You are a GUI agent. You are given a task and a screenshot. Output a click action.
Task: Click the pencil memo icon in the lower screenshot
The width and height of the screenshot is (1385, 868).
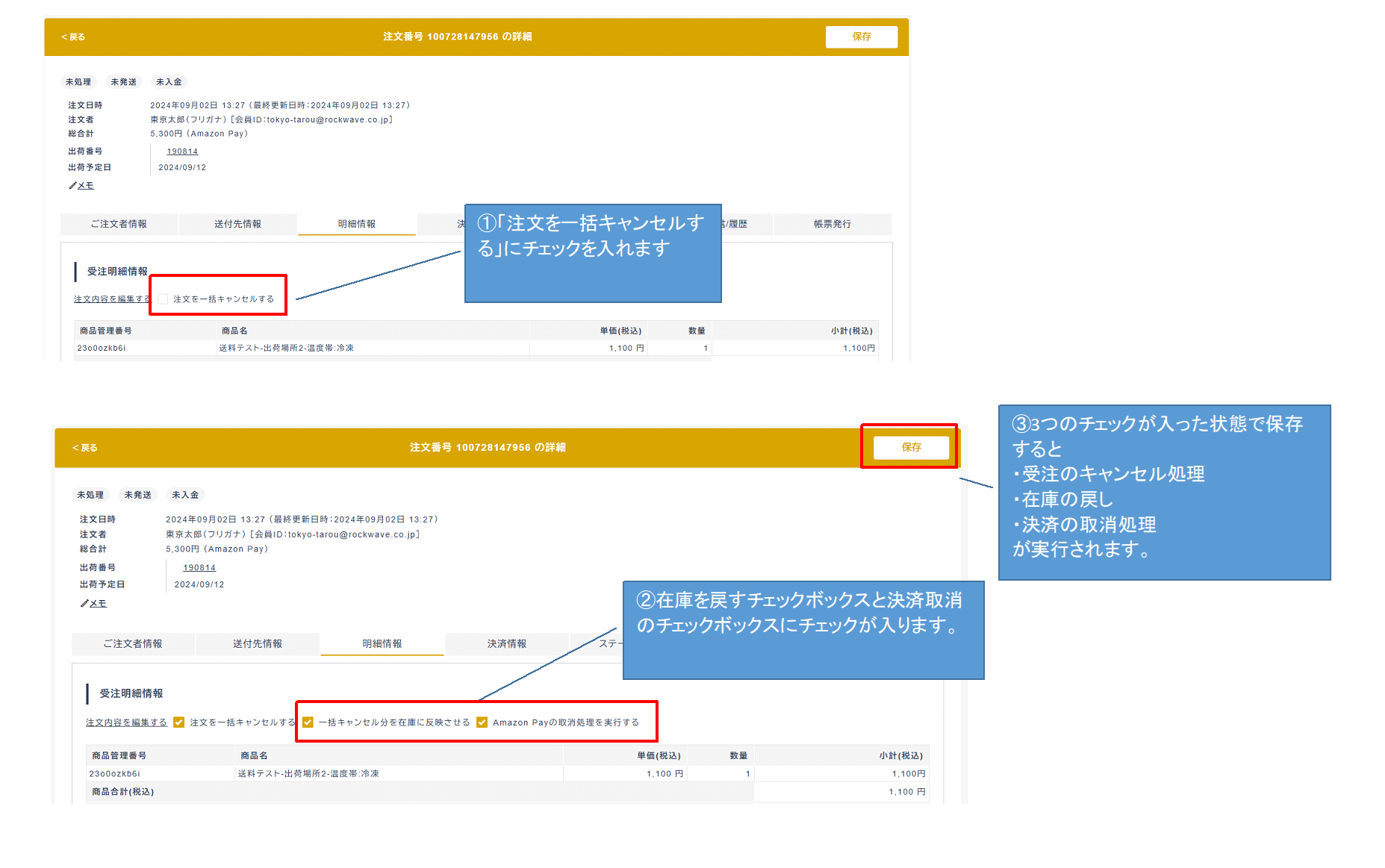pyautogui.click(x=84, y=604)
